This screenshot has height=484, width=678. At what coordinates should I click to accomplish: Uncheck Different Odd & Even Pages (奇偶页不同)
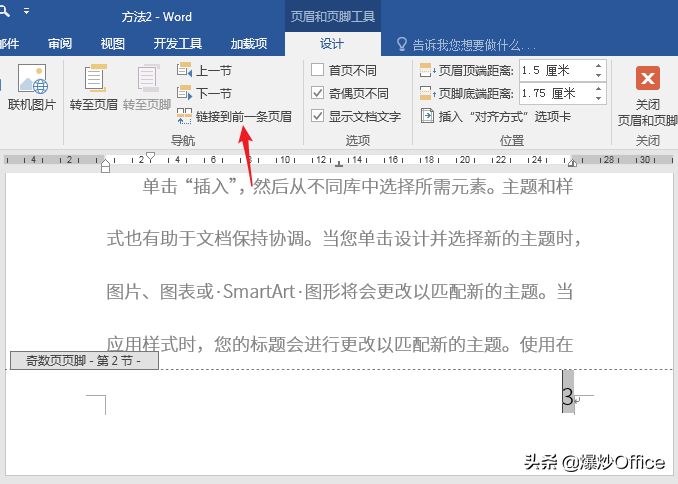[x=318, y=93]
